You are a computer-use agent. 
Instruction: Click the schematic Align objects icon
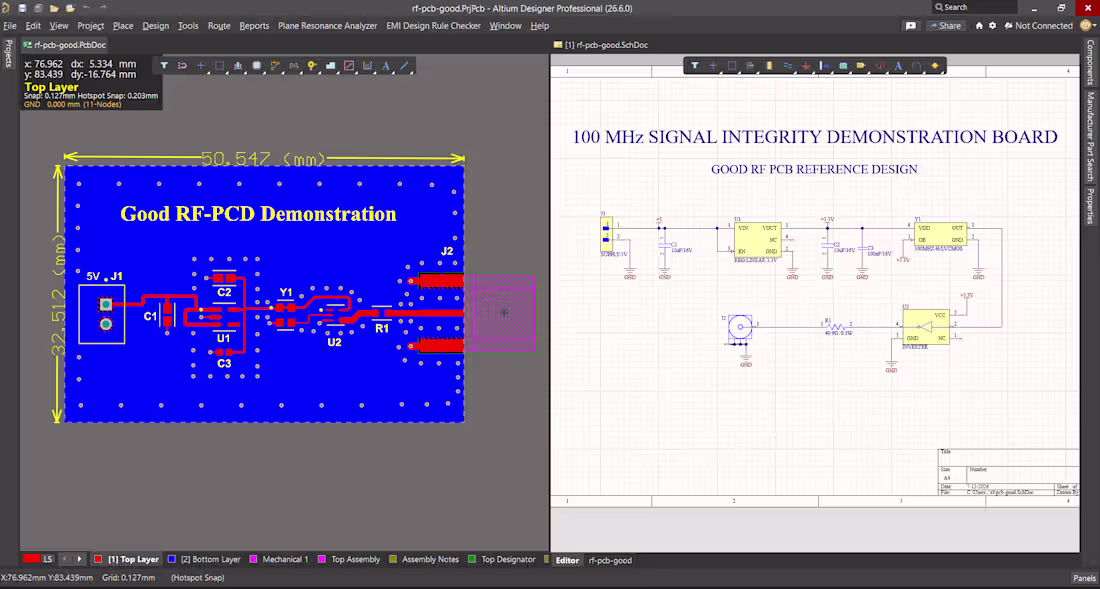tap(751, 66)
